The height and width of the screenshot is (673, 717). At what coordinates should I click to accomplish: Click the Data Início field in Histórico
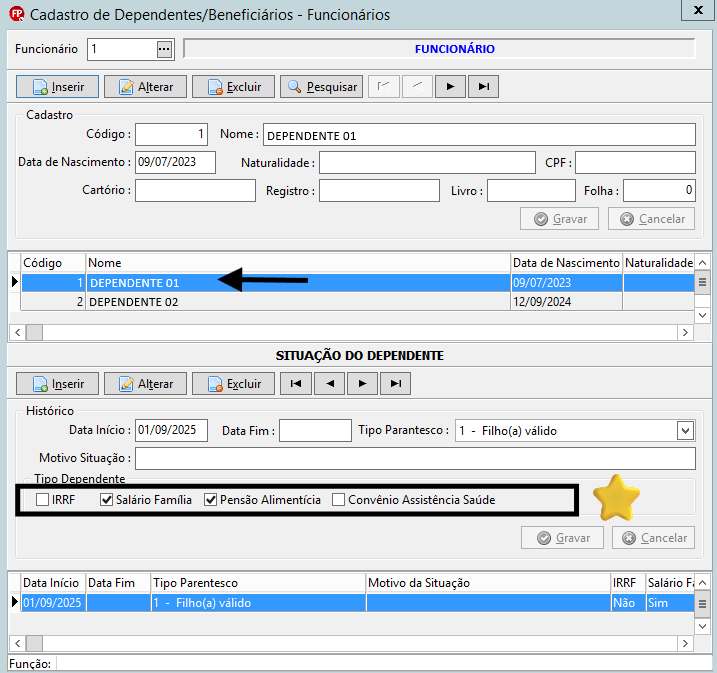click(x=171, y=430)
